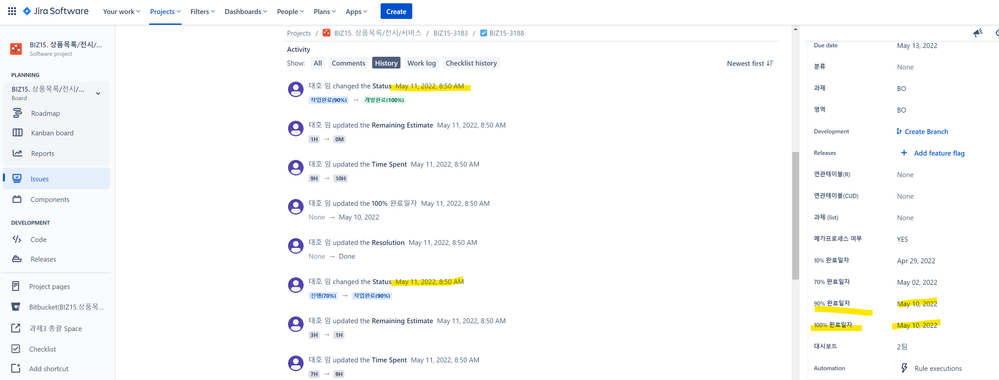Viewport: 999px width, 380px height.
Task: Open the BIZ15-3183 breadcrumb link
Action: [450, 33]
